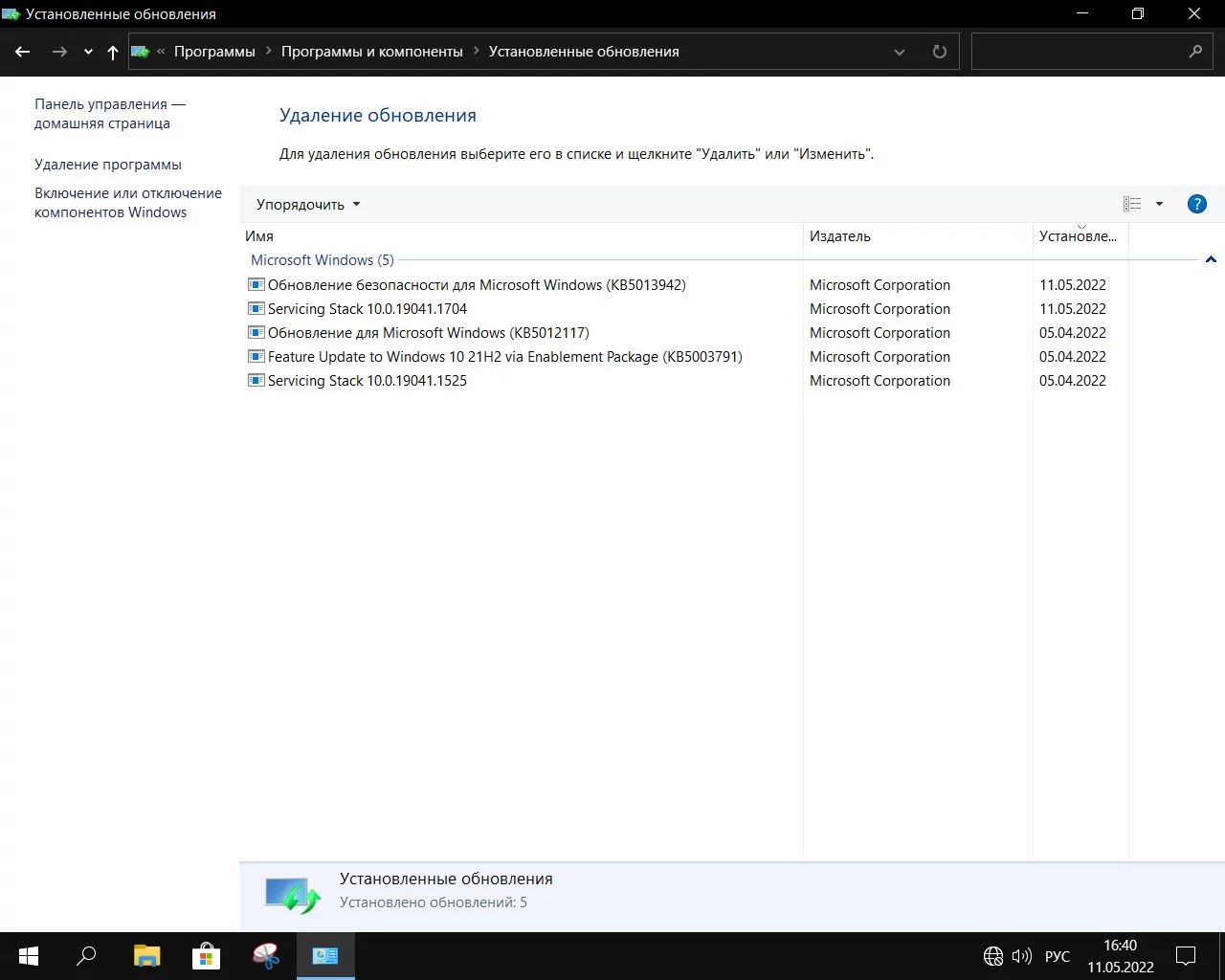Select Servicing Stack 10.0.19041.1704 row
Image resolution: width=1225 pixels, height=980 pixels.
pos(684,309)
